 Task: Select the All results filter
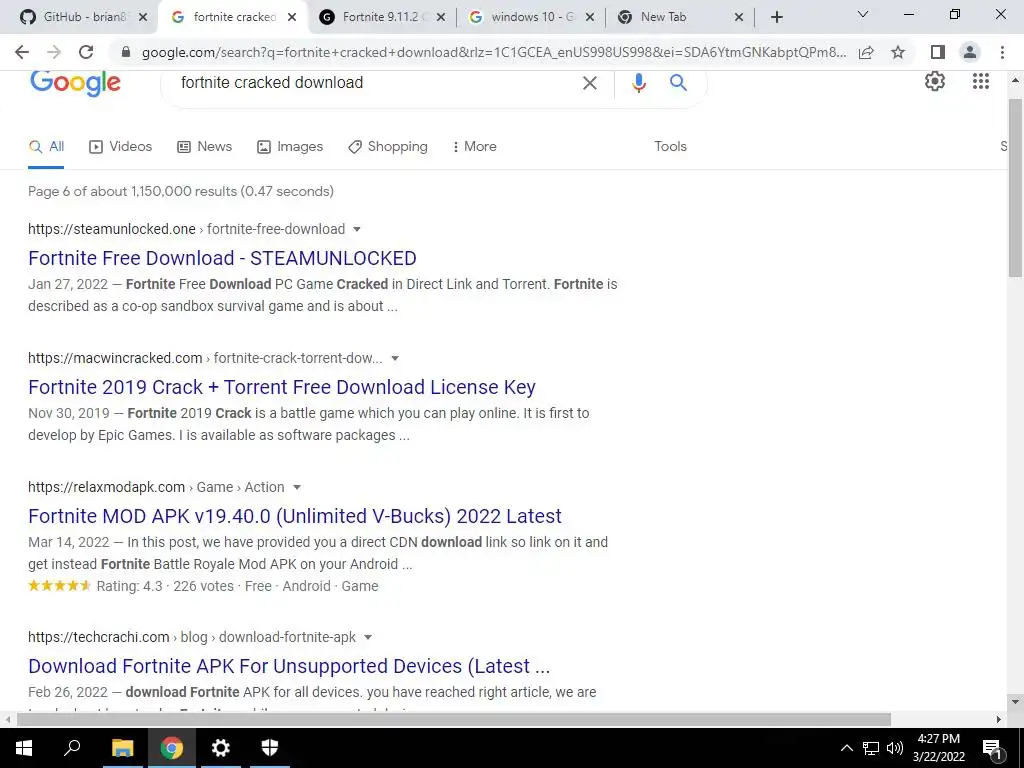point(46,147)
